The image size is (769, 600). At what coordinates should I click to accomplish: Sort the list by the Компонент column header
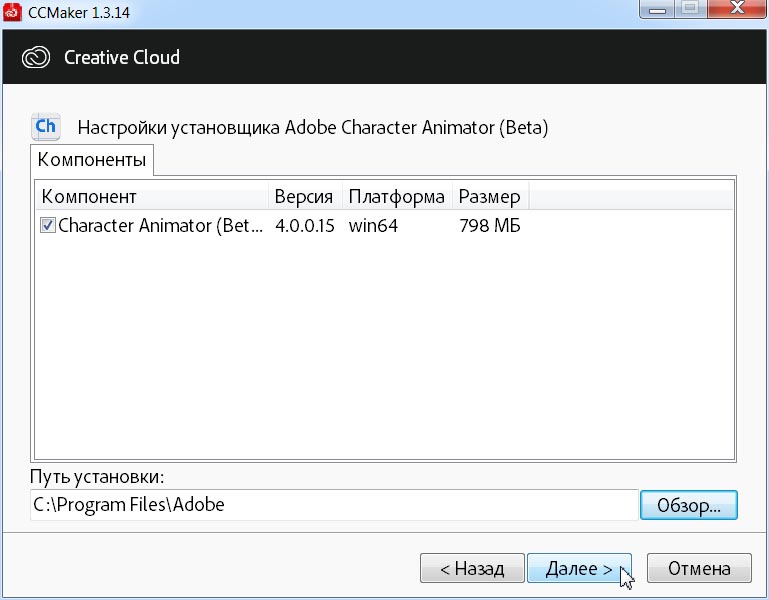click(152, 196)
